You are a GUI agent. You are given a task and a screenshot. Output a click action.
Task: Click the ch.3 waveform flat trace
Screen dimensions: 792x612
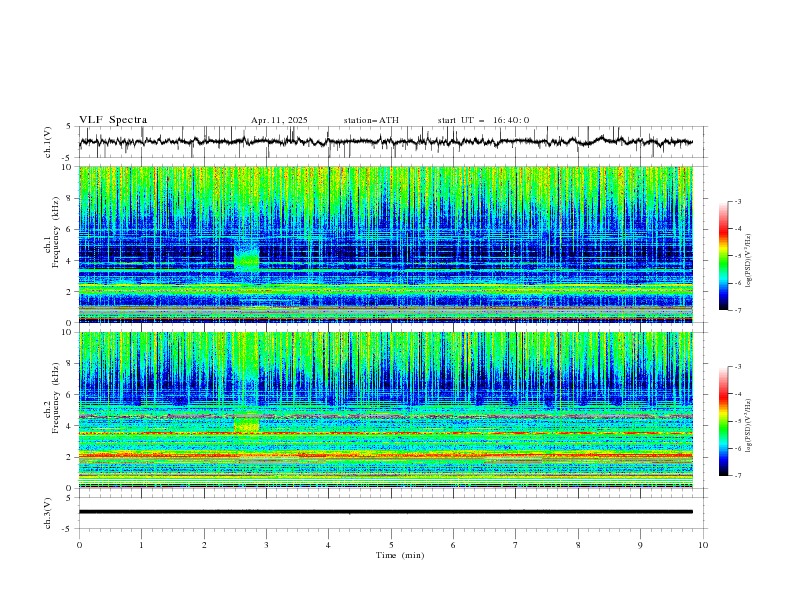point(386,512)
